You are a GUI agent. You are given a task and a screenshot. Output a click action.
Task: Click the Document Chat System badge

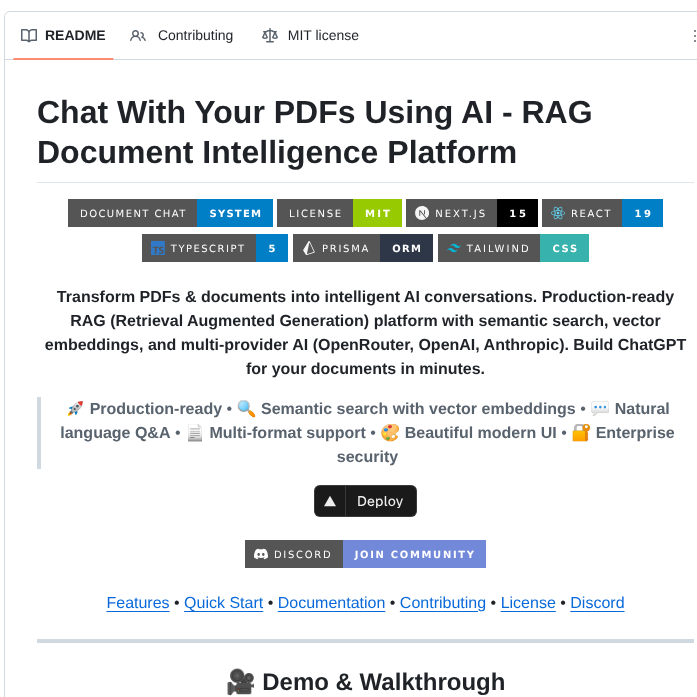click(x=170, y=213)
